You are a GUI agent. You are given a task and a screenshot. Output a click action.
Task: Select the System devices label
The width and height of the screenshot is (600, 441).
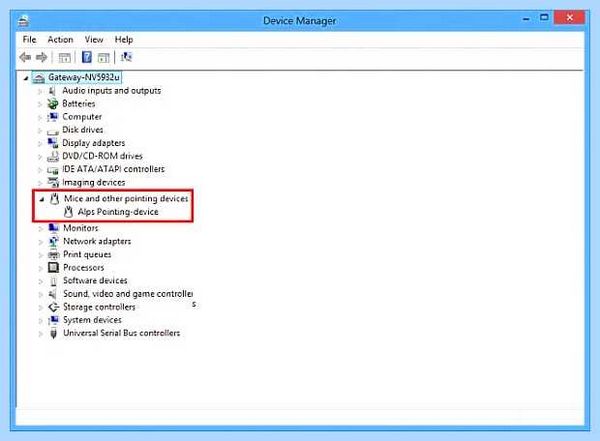[x=92, y=320]
